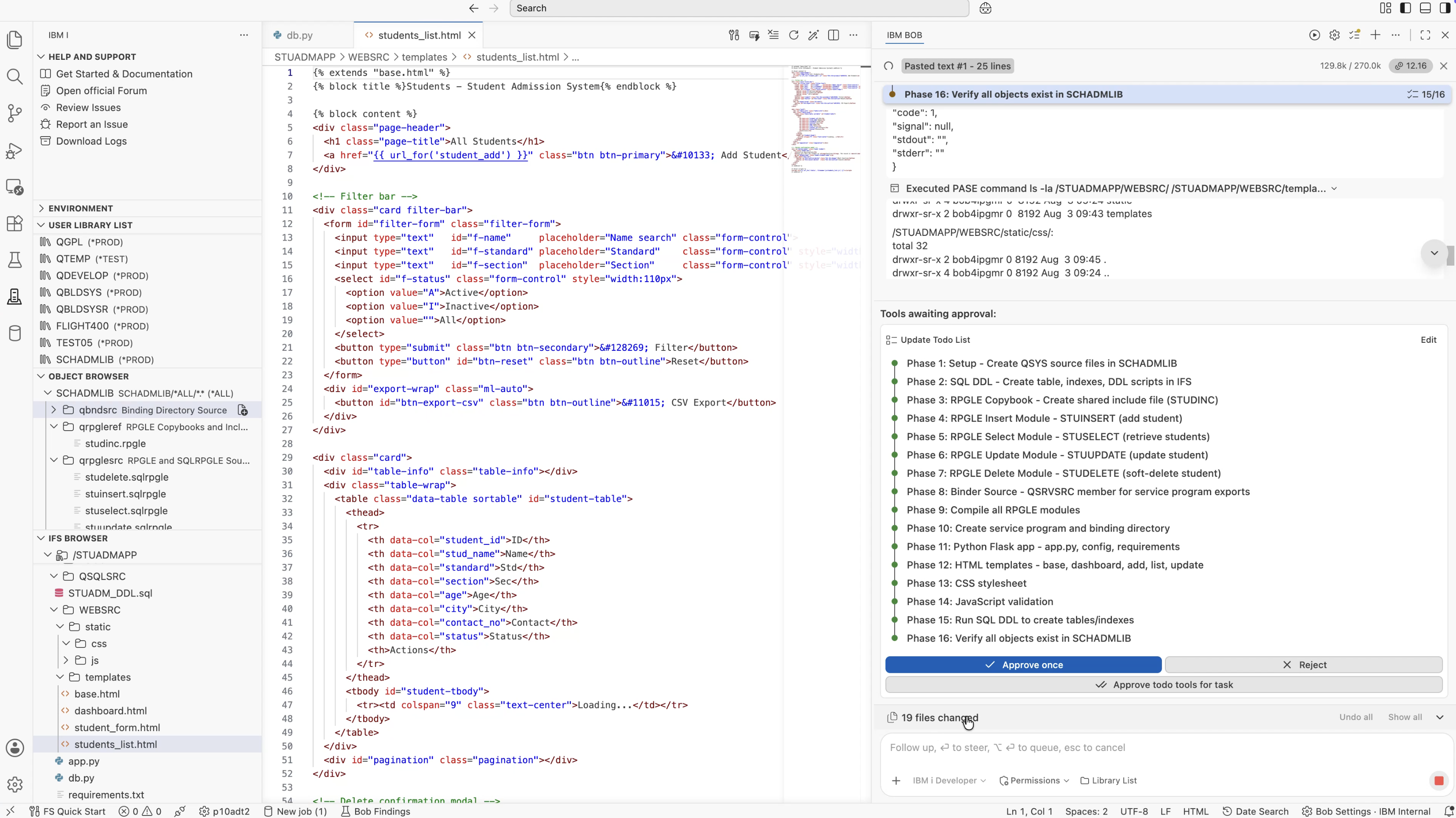Click Edit on Update Todo List

pos(1428,340)
